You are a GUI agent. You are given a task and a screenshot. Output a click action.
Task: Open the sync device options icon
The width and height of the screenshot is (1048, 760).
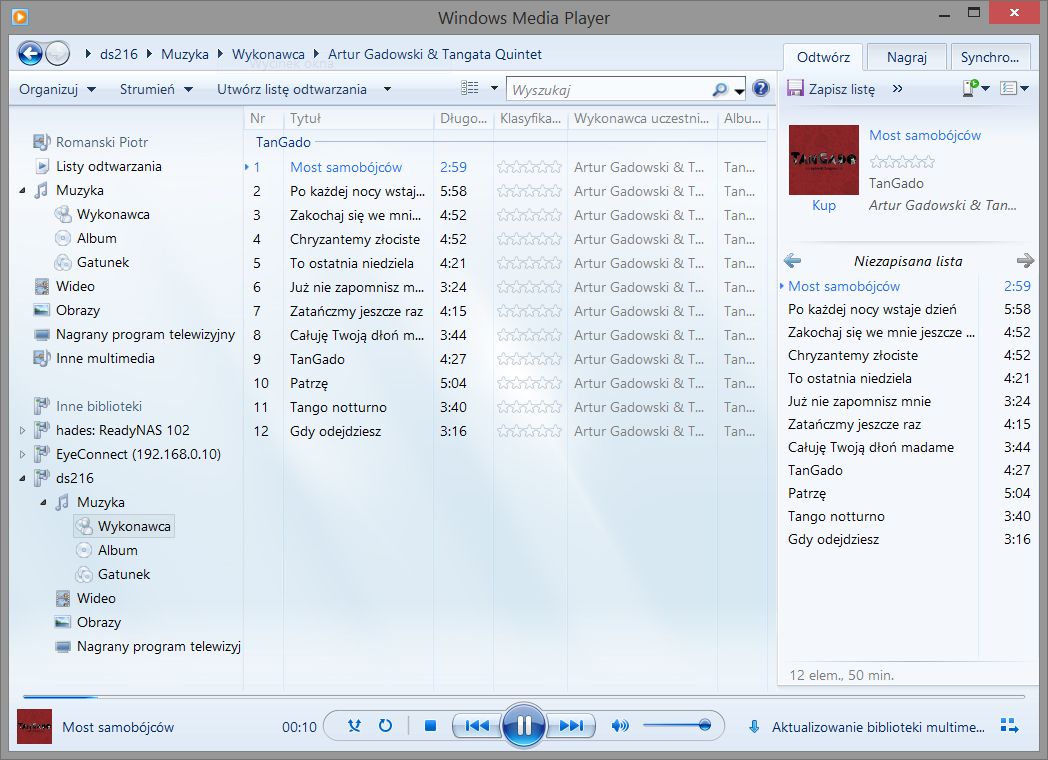tap(970, 88)
